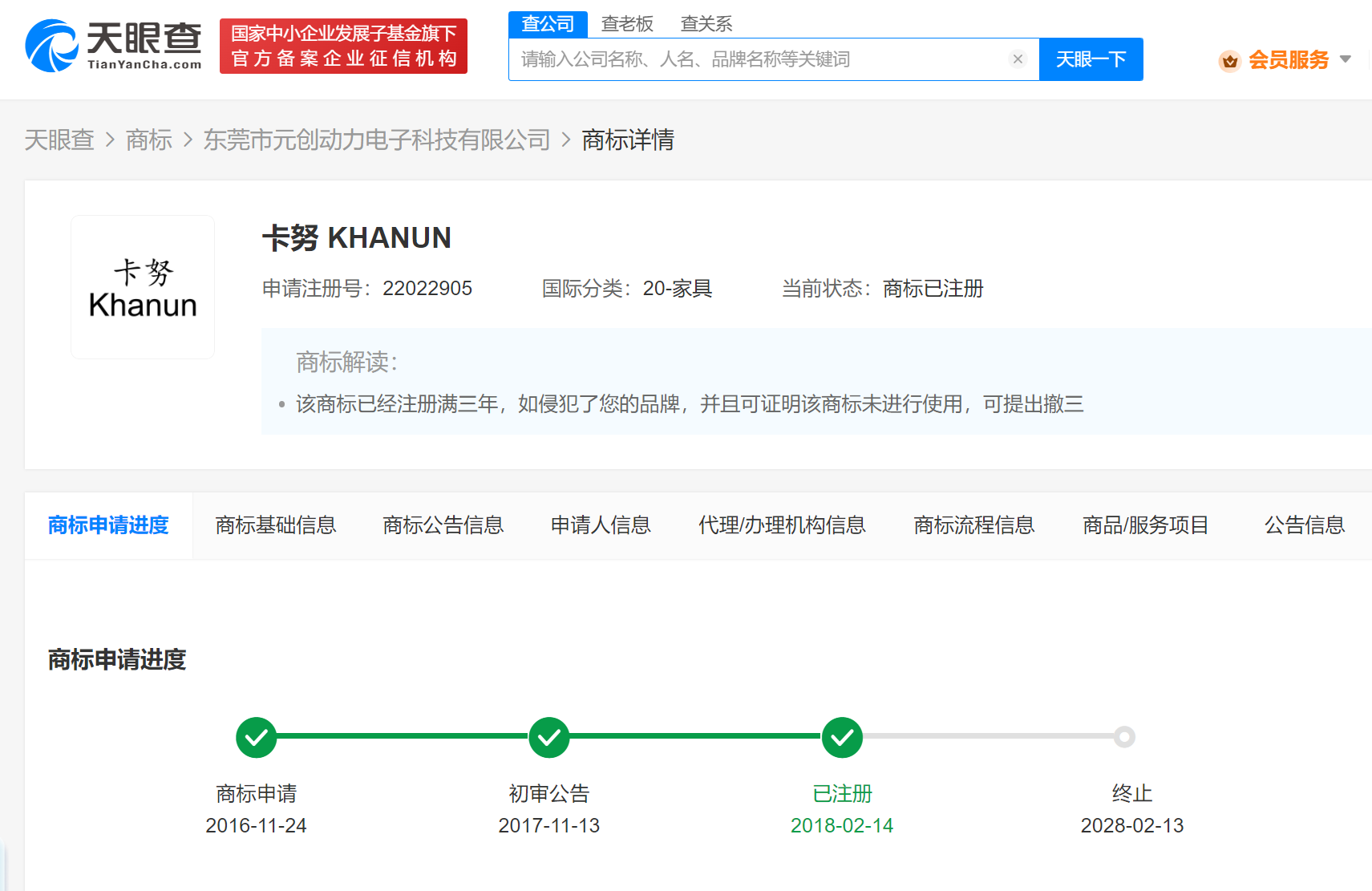Open the 商品/服务项目 tab
The image size is (1372, 891).
1145,525
